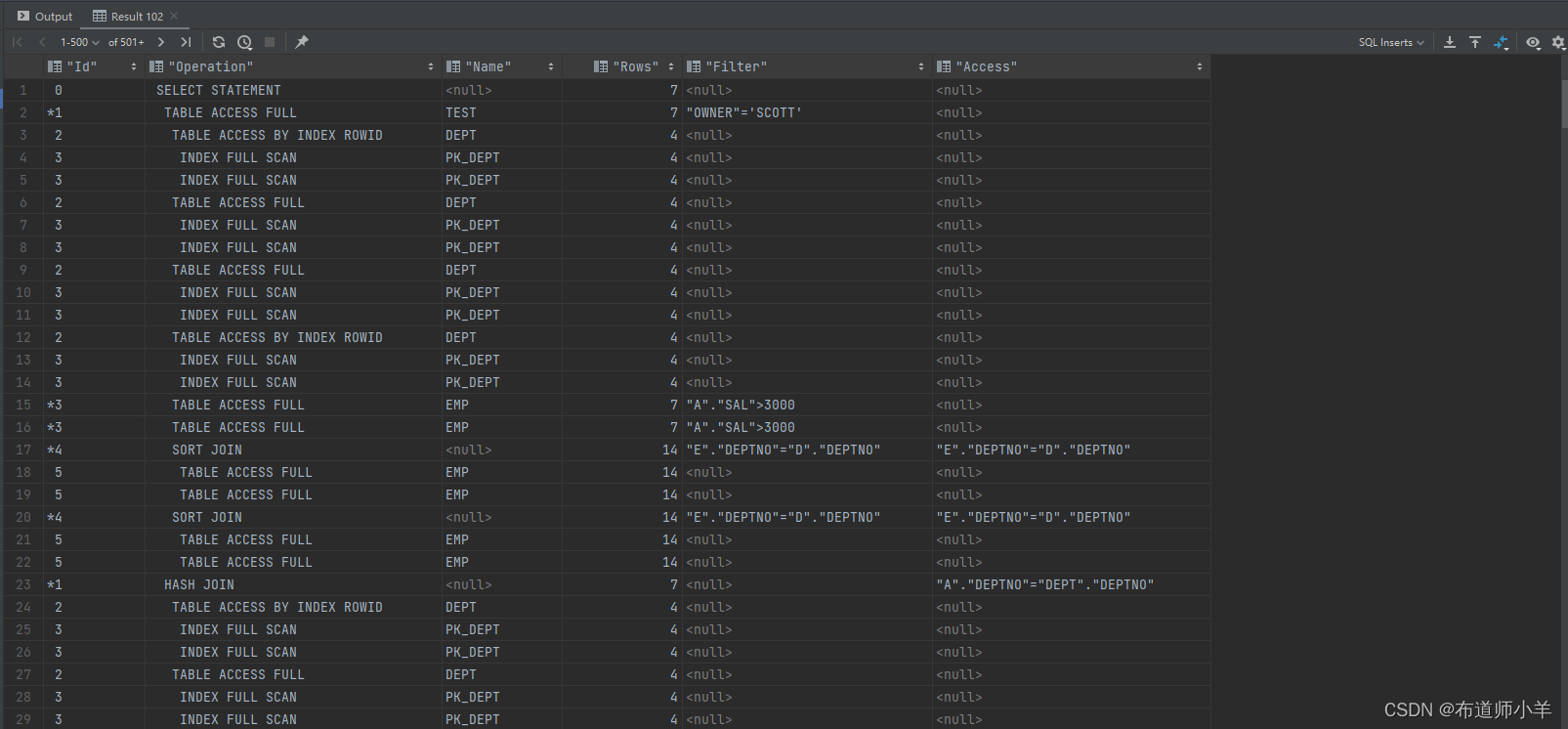Click TABLE ACCESS BY INDEX ROWID in row 24
1568x729 pixels.
(x=293, y=607)
